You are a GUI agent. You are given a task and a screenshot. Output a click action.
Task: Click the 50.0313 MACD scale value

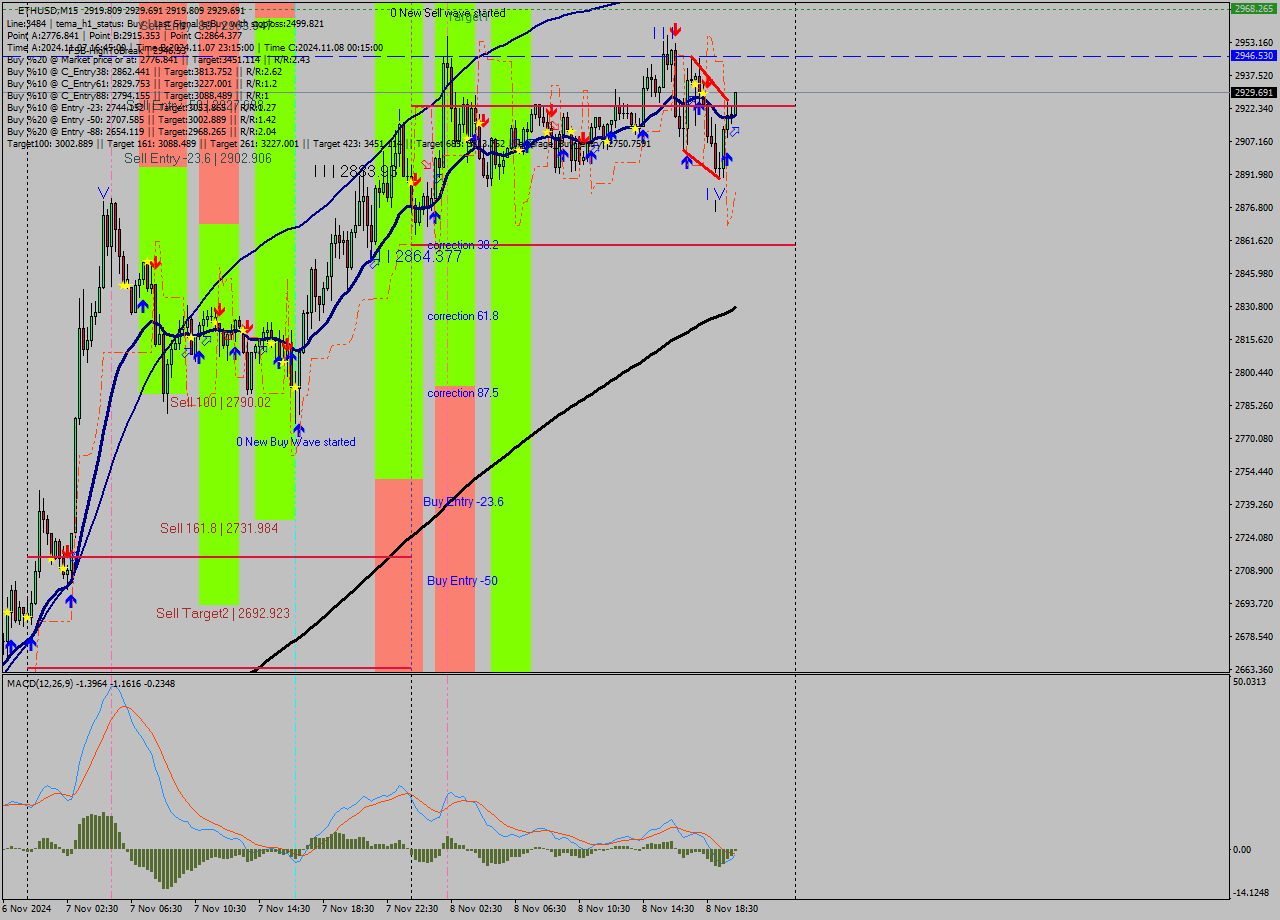1250,682
